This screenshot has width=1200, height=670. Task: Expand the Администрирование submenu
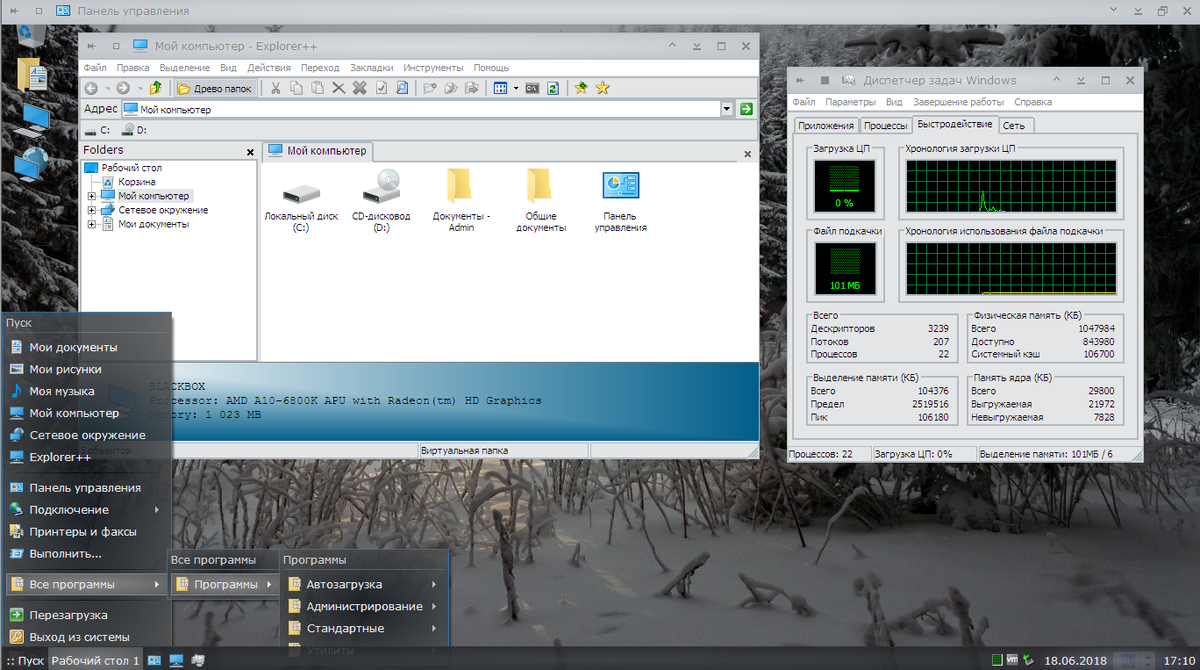(364, 606)
